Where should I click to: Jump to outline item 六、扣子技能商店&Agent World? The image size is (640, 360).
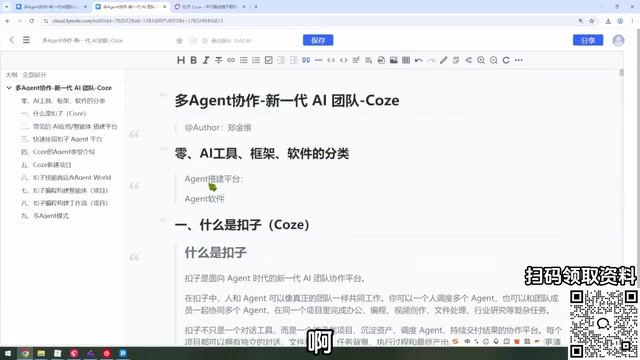66,178
